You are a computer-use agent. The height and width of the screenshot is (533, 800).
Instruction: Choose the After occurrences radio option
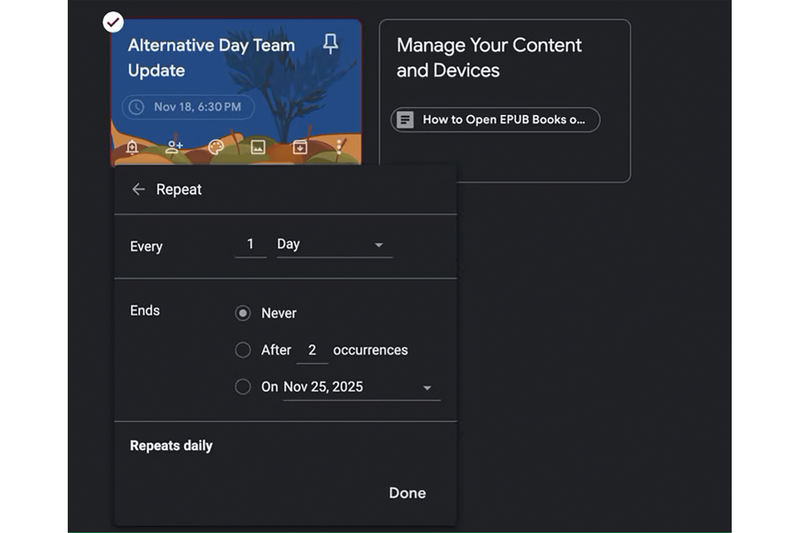coord(242,350)
